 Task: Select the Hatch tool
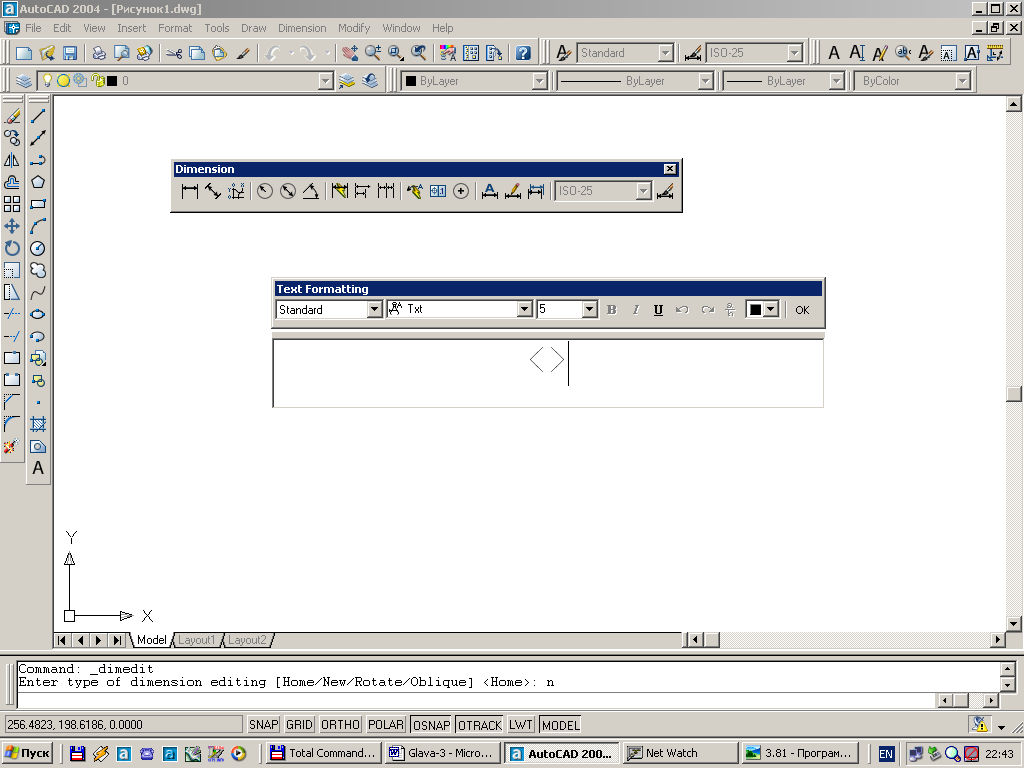pos(38,424)
